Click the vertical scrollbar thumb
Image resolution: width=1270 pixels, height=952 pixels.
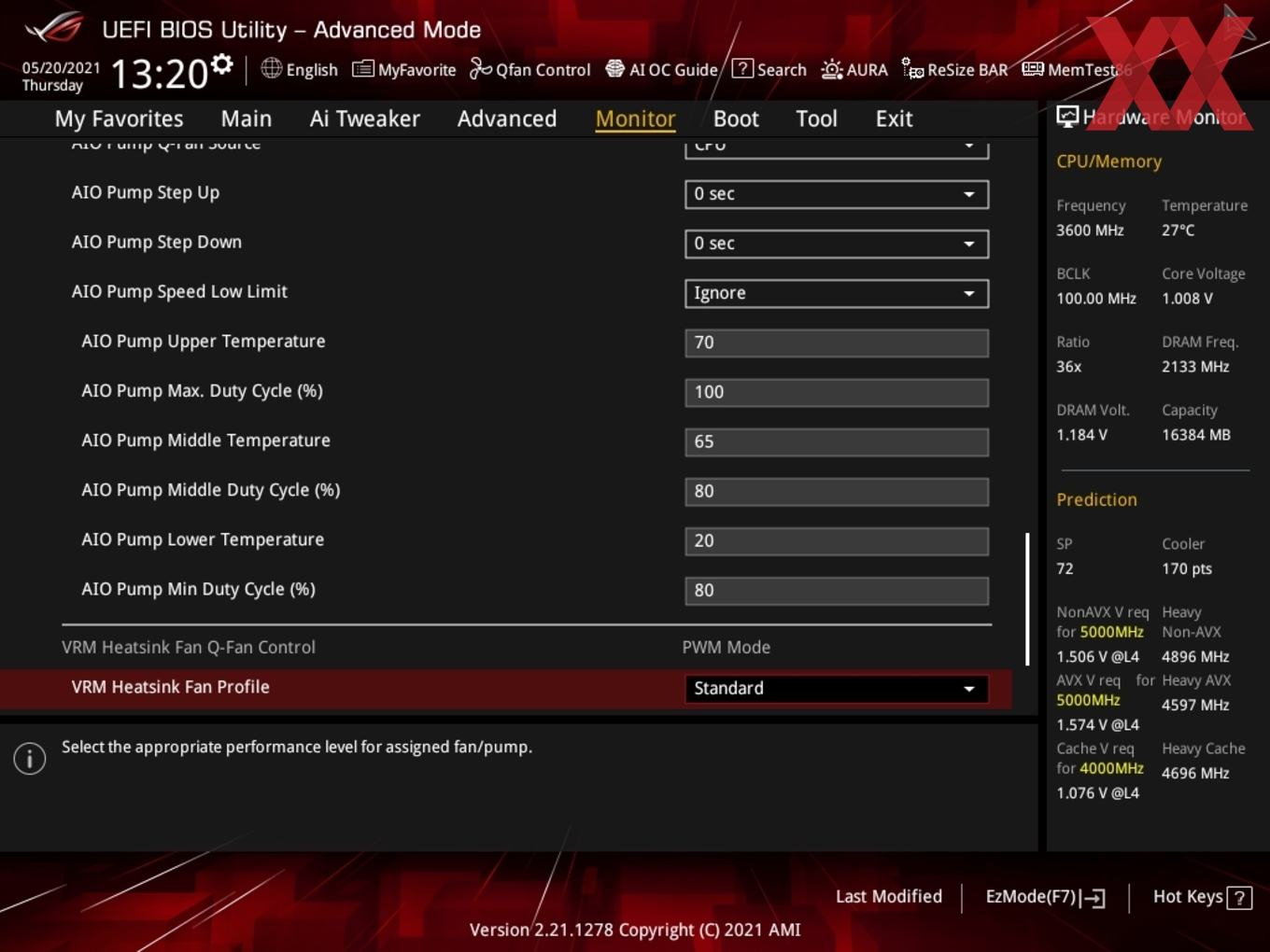[x=1027, y=599]
